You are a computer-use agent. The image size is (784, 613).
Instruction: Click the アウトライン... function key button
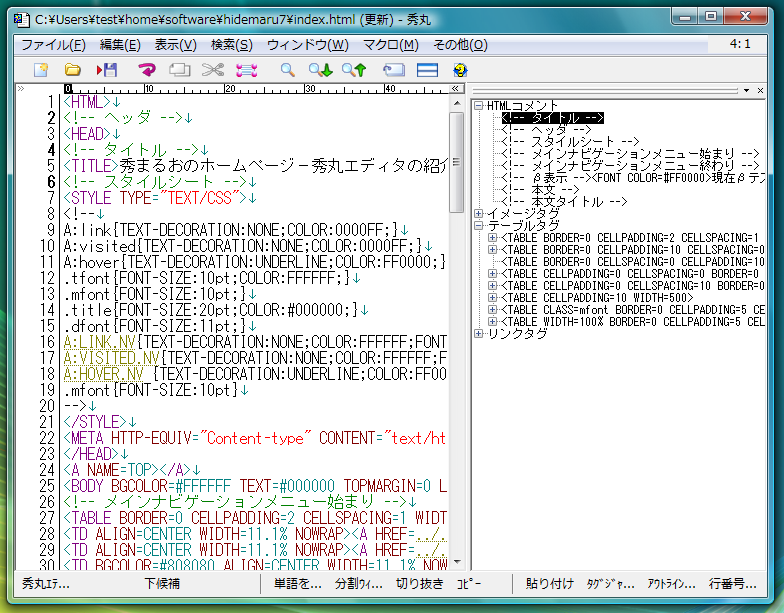click(672, 584)
